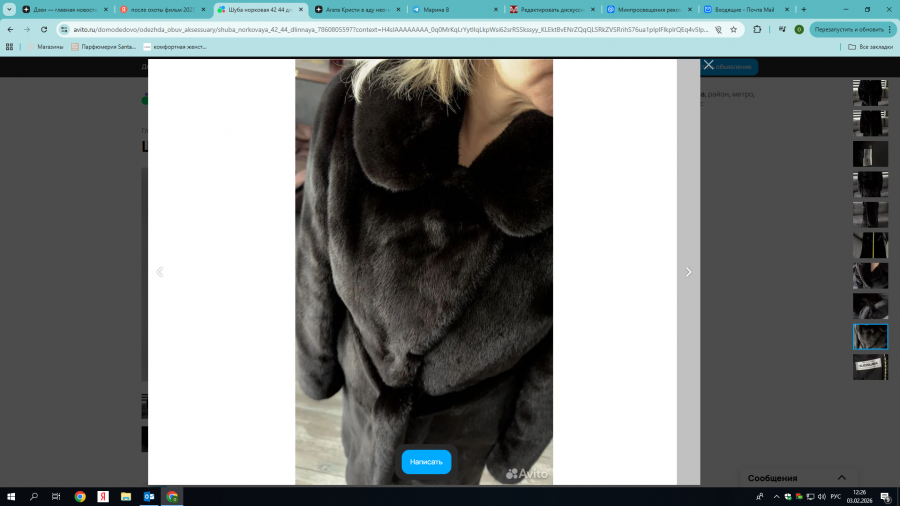Select the last thumbnail with white label
Image resolution: width=900 pixels, height=506 pixels.
click(x=870, y=367)
